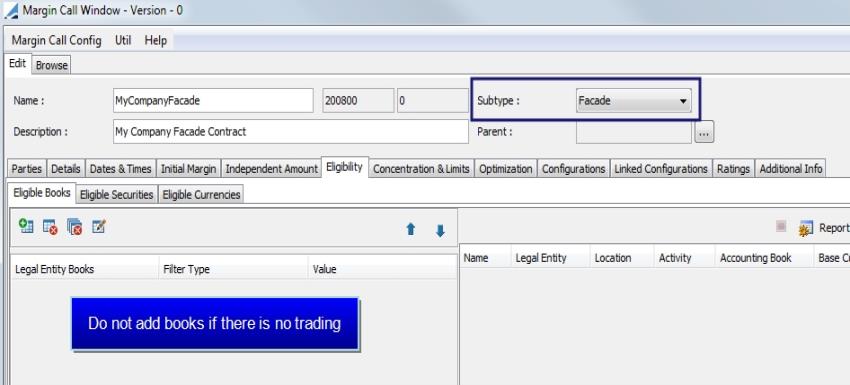Open the Margin Call Config menu
The height and width of the screenshot is (385, 850).
point(56,41)
